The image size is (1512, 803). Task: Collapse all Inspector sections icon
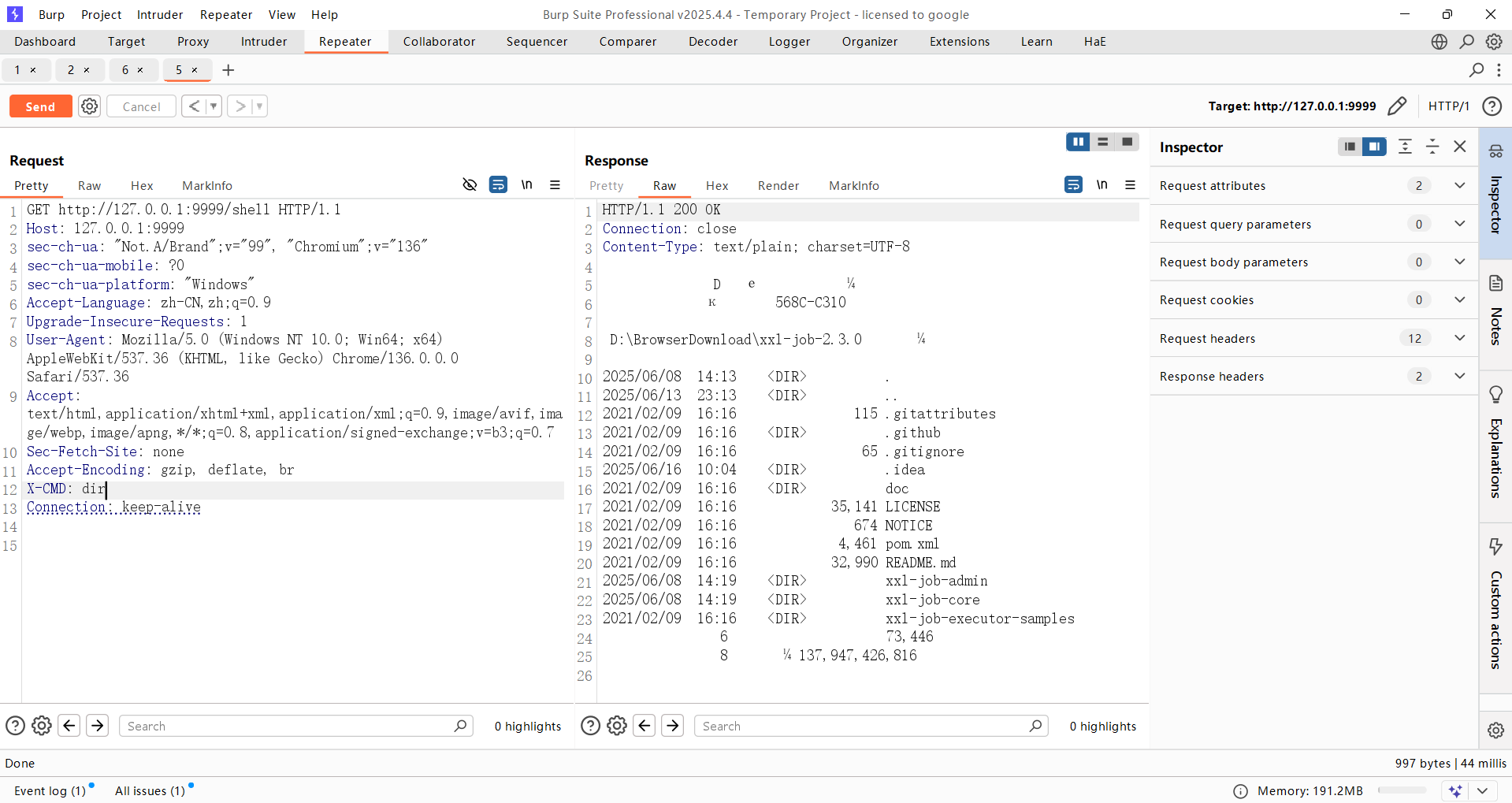[1432, 147]
